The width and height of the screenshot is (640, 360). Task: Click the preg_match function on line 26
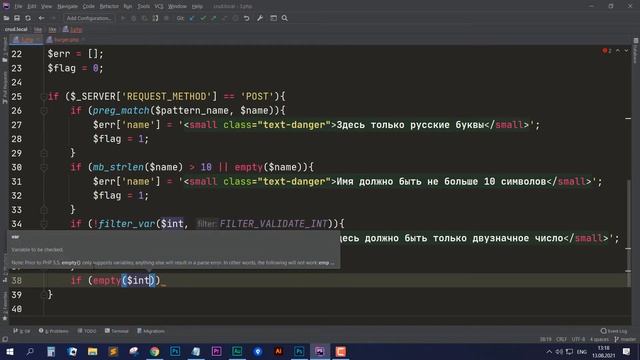(121, 111)
